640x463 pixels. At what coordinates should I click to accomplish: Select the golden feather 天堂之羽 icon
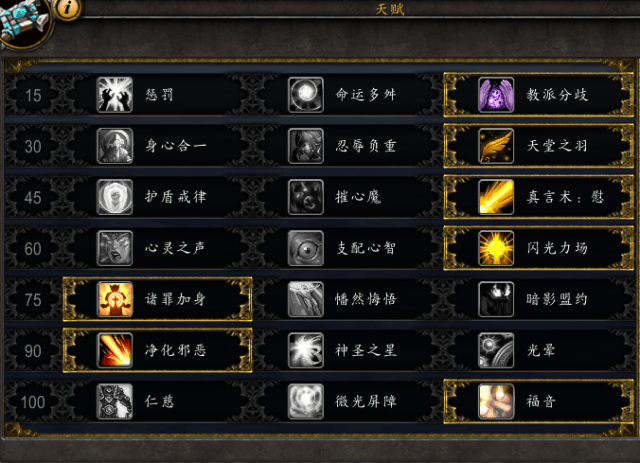click(496, 146)
